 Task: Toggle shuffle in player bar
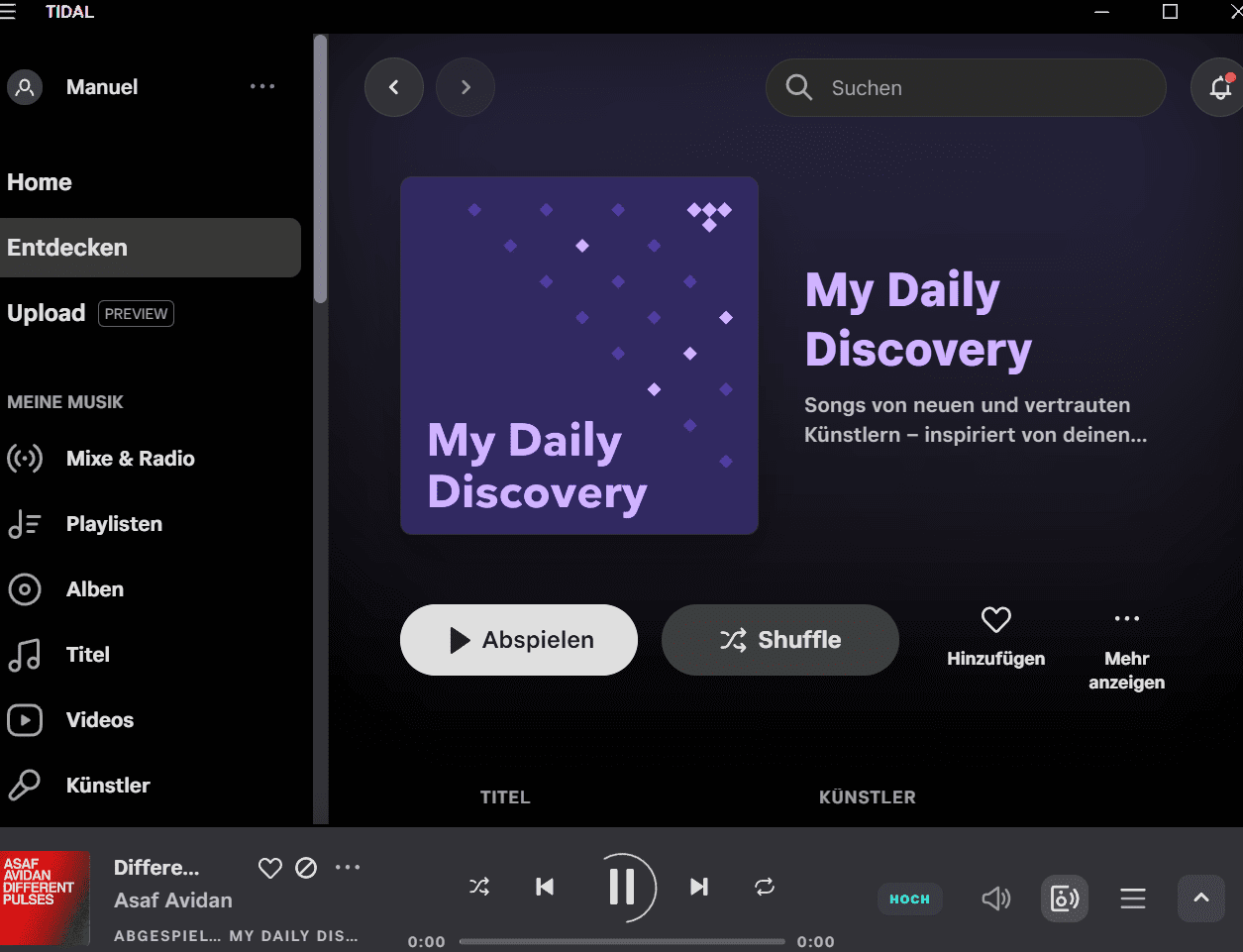pos(479,887)
